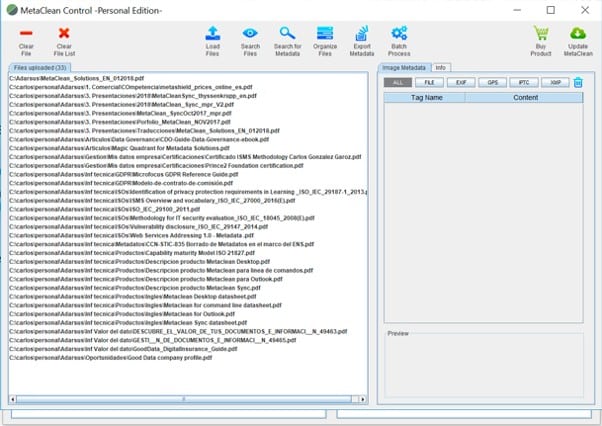Launch the Batch Process tool

tap(399, 34)
